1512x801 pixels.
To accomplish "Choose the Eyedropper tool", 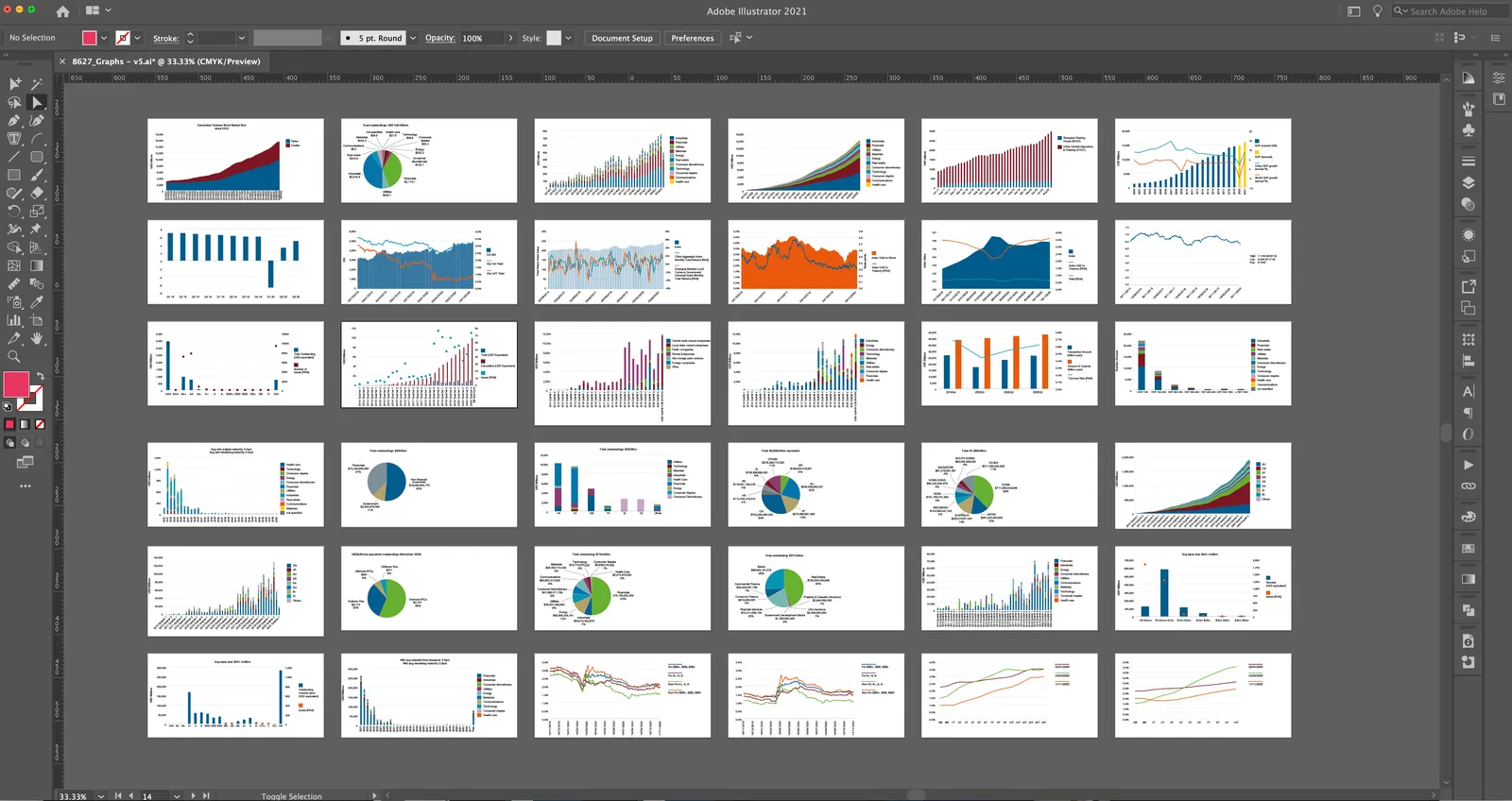I will (x=37, y=302).
